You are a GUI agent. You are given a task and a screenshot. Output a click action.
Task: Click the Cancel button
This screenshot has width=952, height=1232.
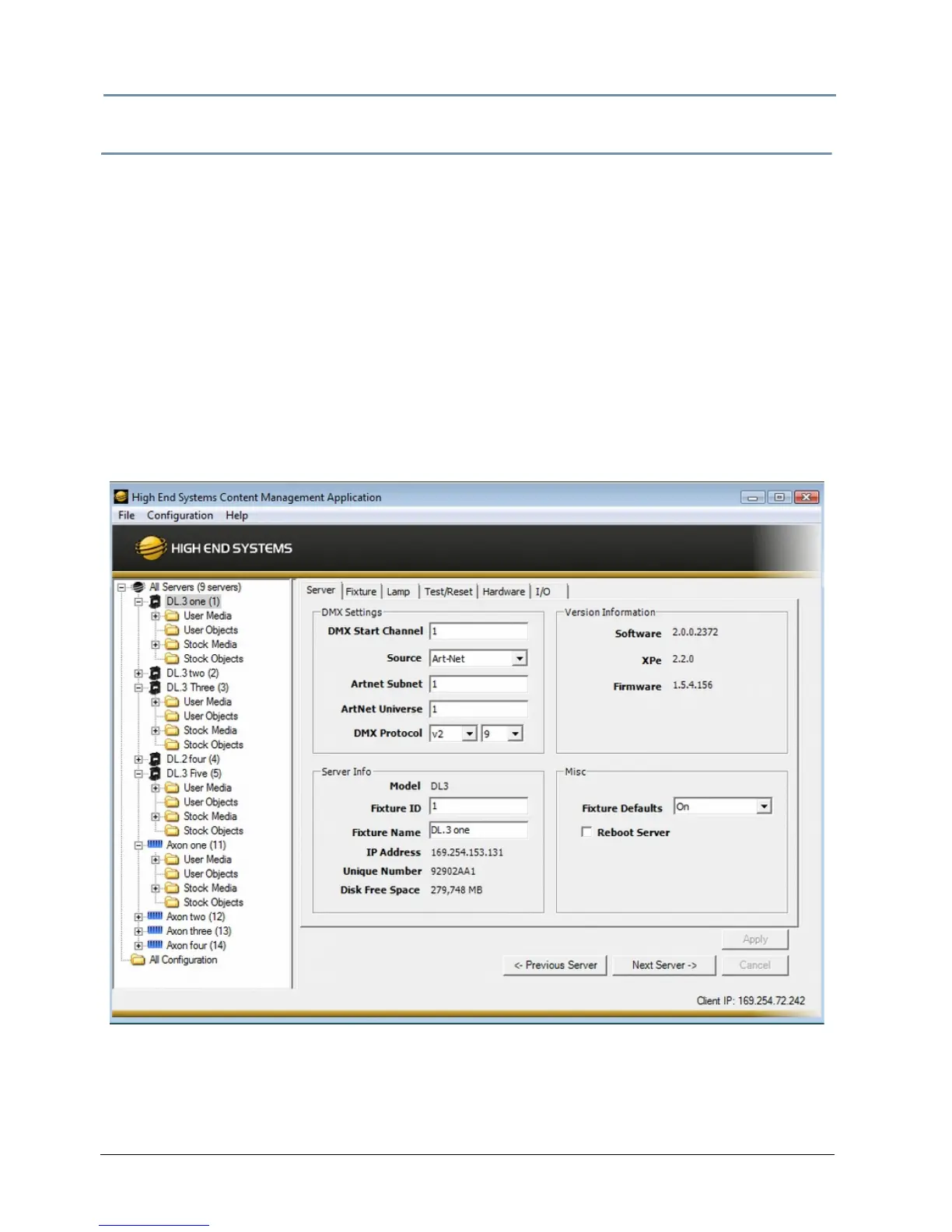click(x=754, y=965)
